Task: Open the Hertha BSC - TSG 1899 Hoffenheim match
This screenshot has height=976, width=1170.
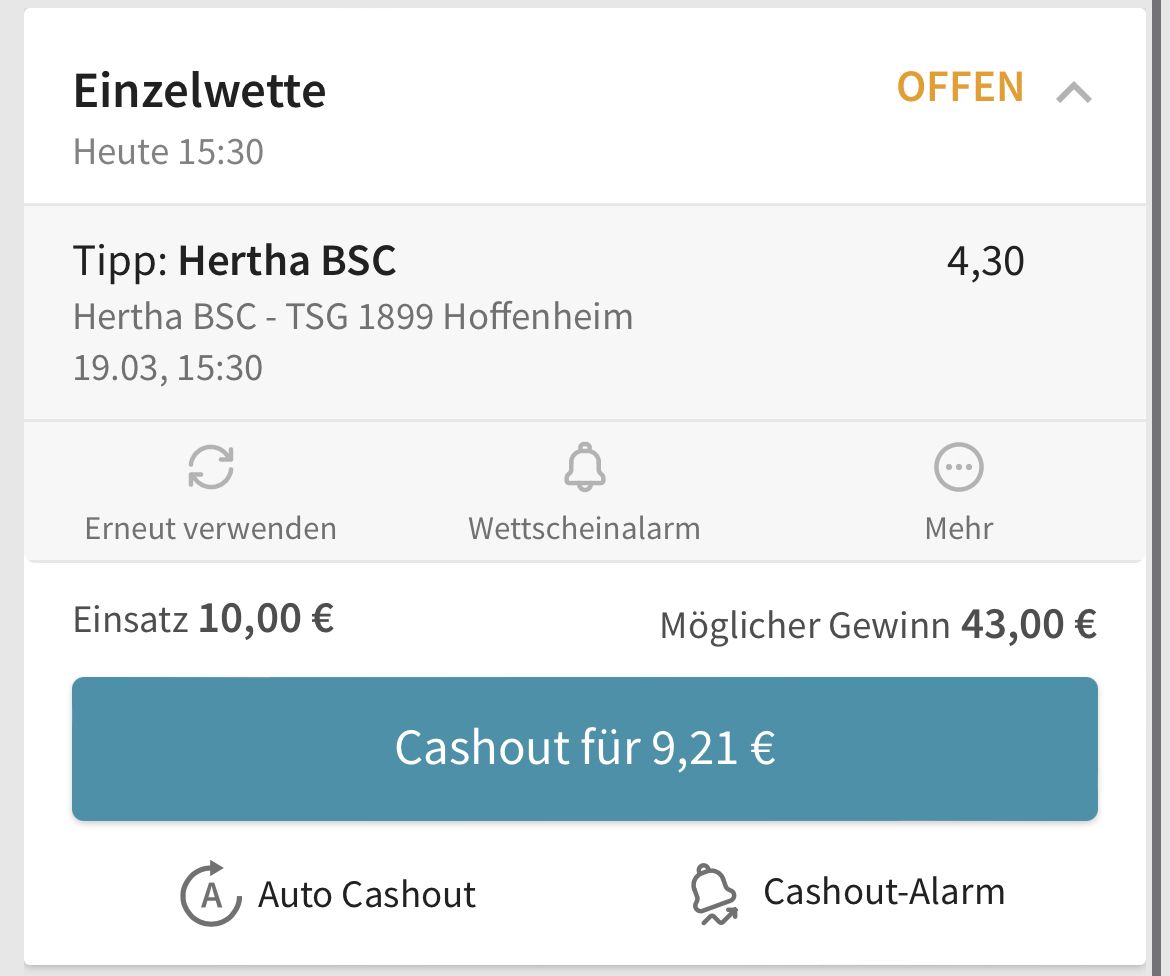Action: (353, 316)
